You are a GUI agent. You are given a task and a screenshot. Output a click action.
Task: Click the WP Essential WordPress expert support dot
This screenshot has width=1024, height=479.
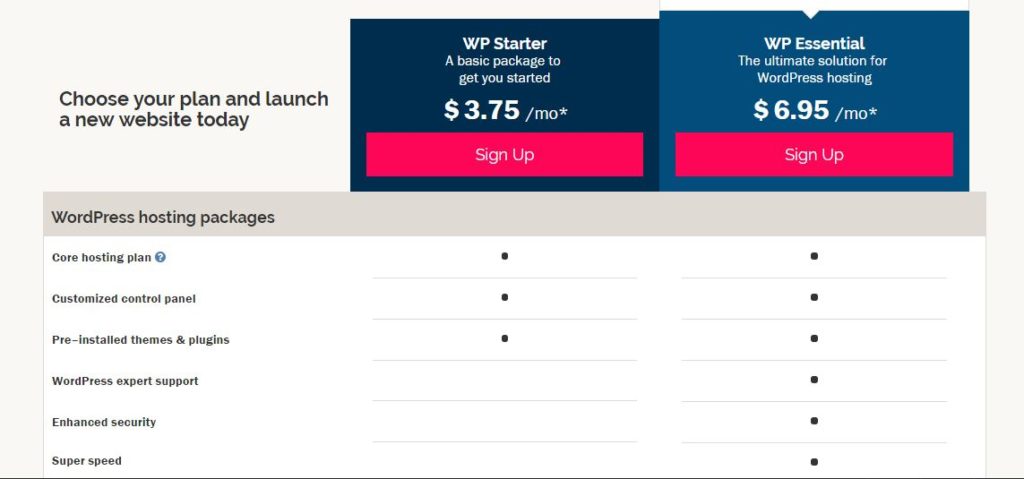[x=814, y=380]
